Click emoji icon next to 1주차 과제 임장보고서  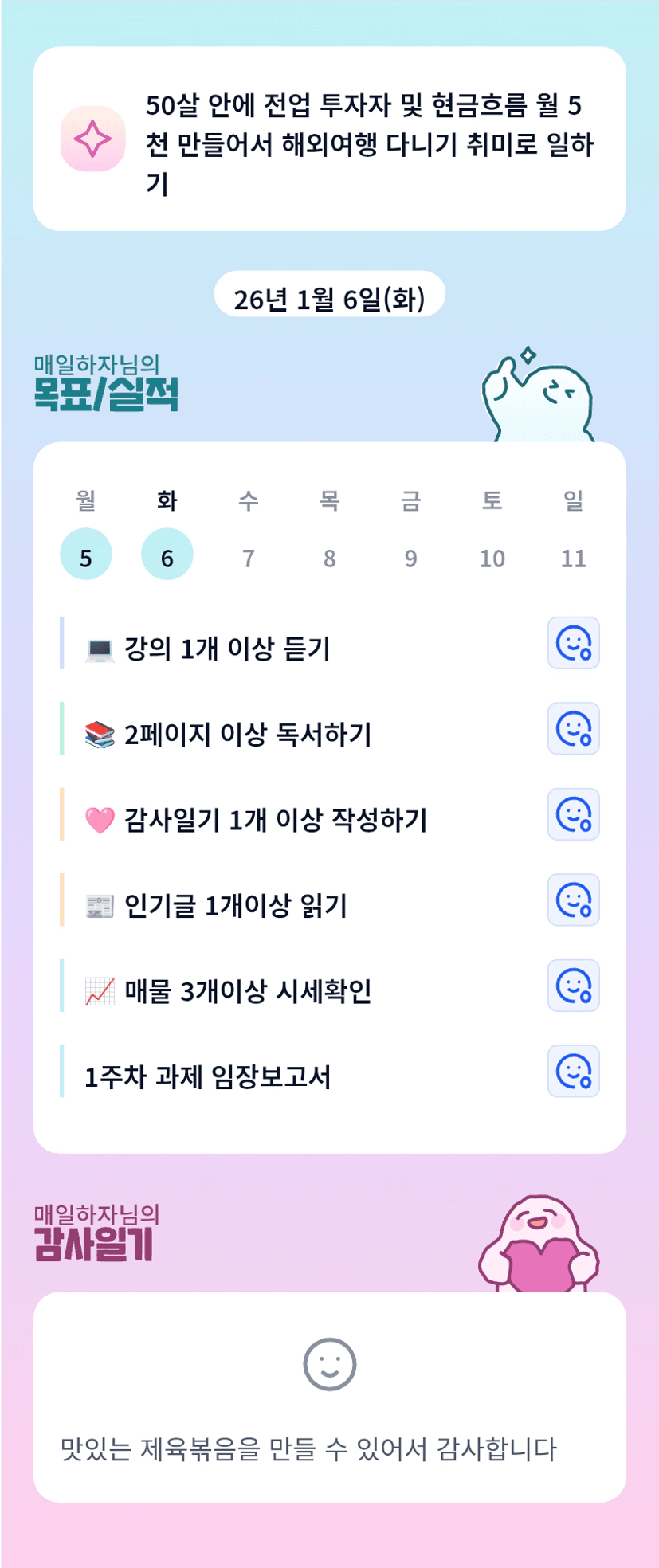(573, 1072)
